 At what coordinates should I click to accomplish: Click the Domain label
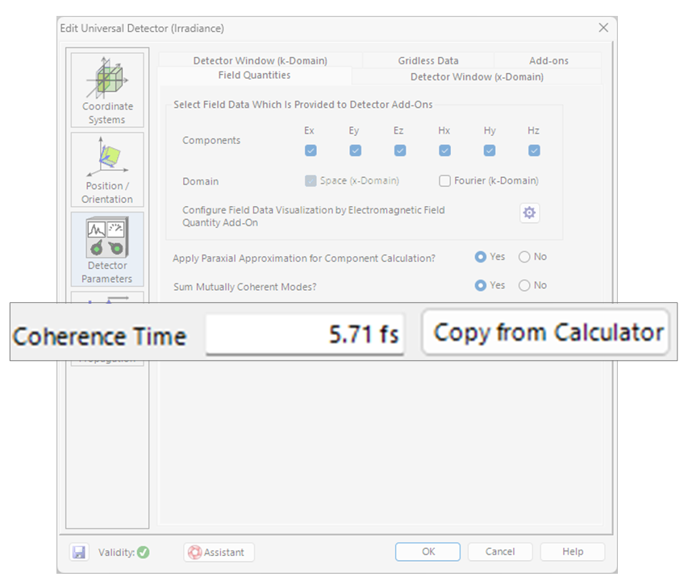click(x=200, y=181)
